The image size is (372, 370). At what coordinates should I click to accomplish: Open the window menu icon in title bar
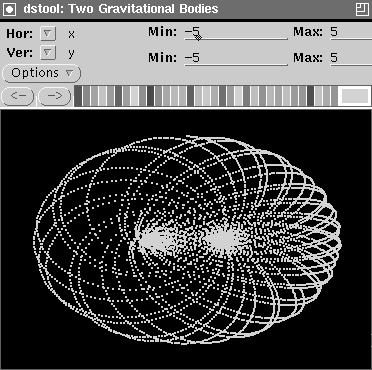[9, 9]
